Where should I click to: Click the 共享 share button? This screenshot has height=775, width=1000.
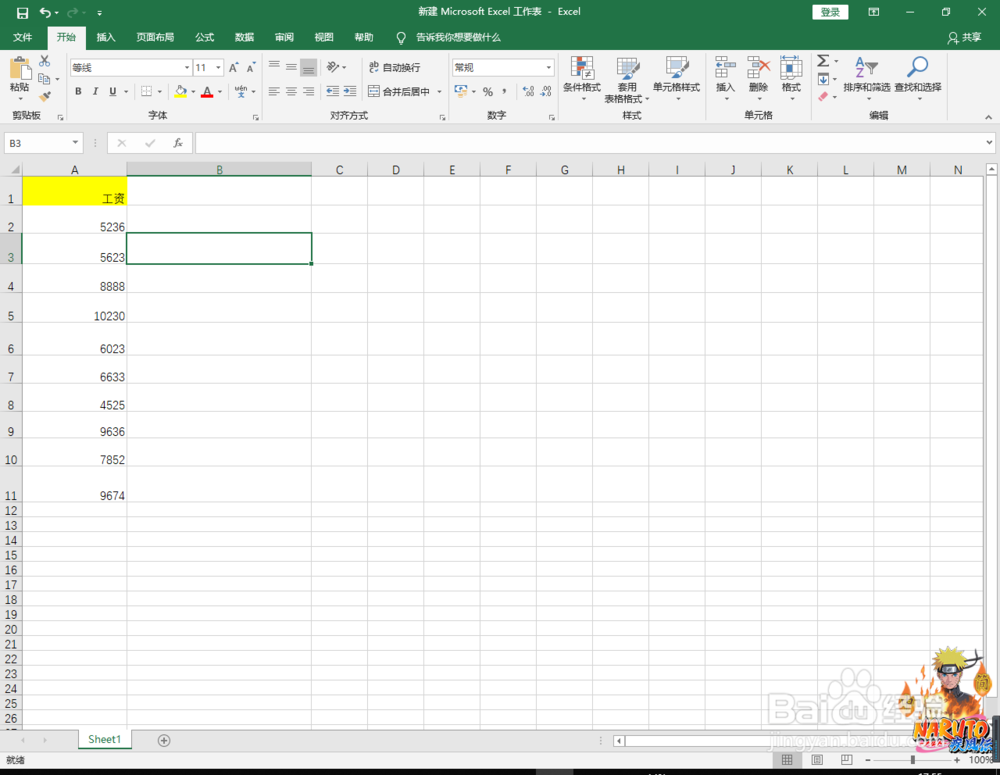[x=965, y=38]
